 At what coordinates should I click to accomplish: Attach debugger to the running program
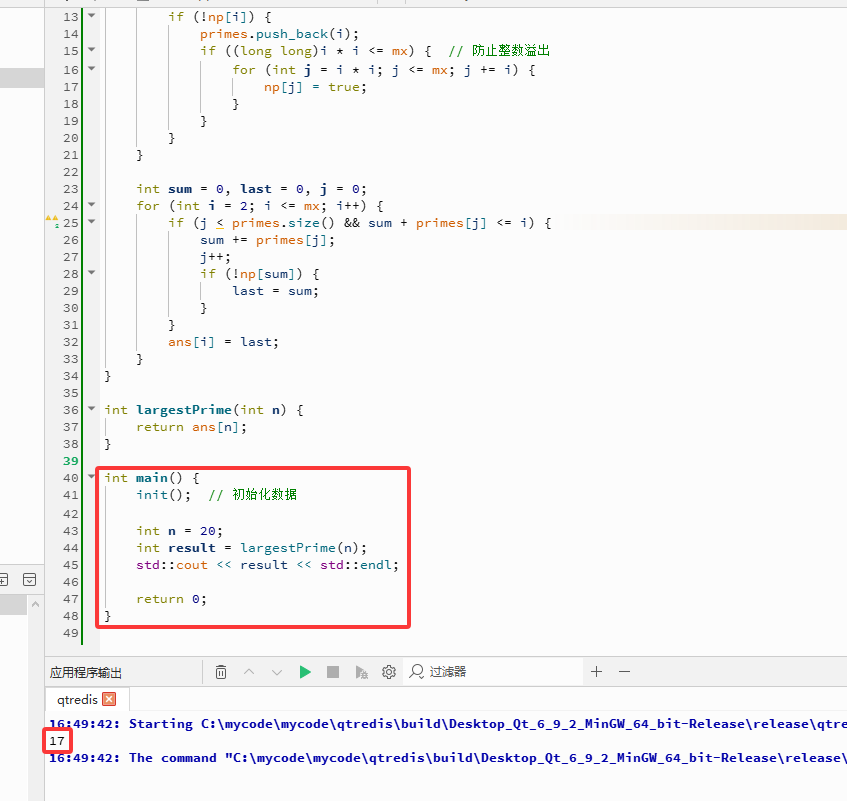click(361, 672)
